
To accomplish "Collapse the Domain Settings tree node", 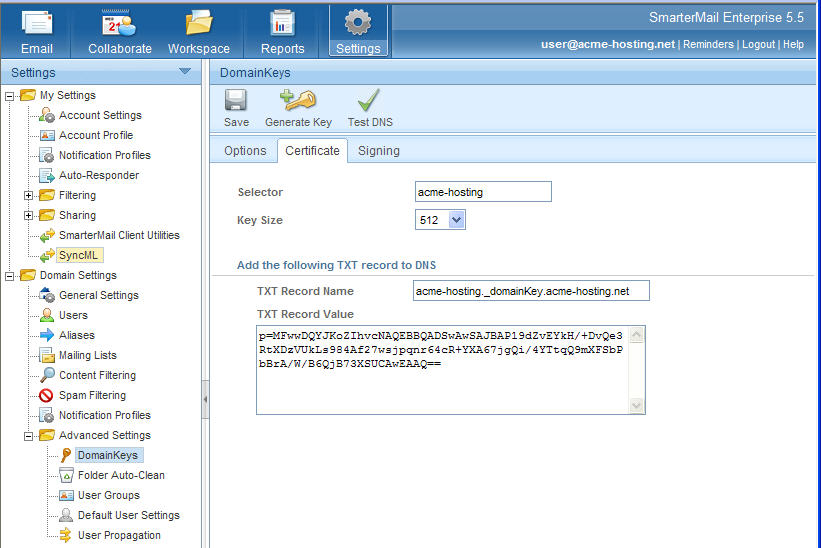I will click(9, 276).
